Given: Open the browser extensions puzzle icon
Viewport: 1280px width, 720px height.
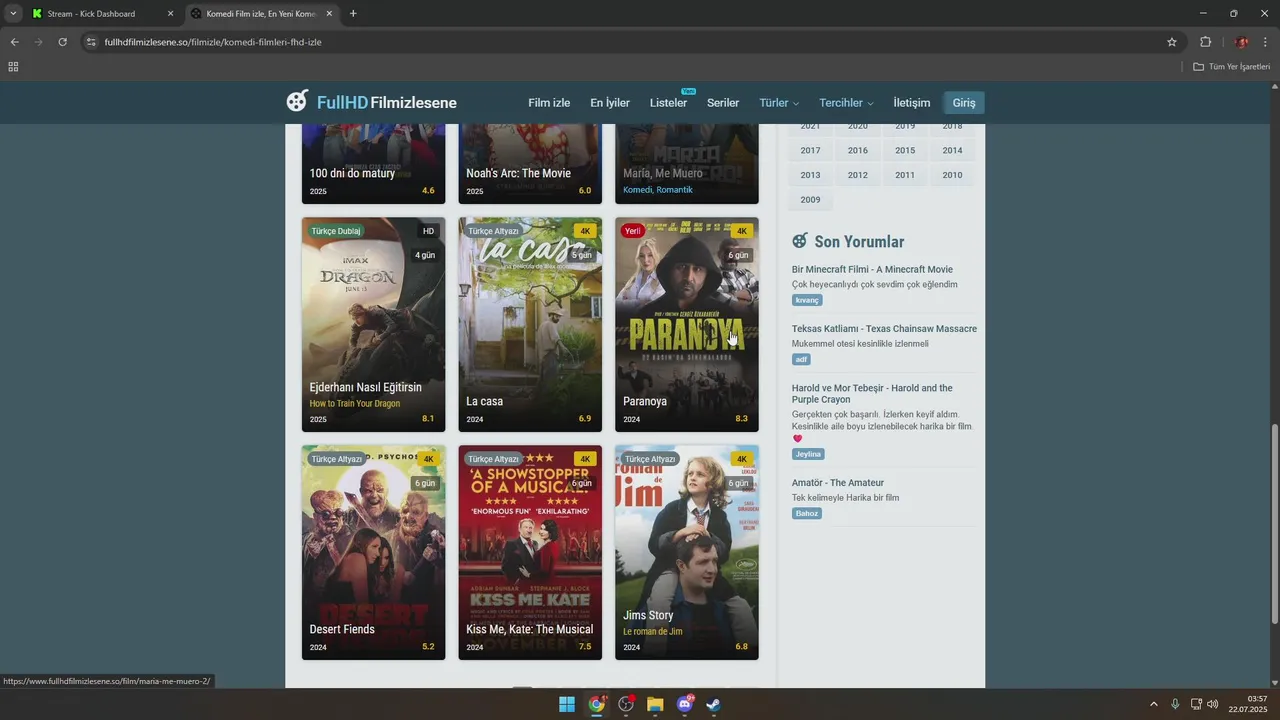Looking at the screenshot, I should tap(1205, 42).
